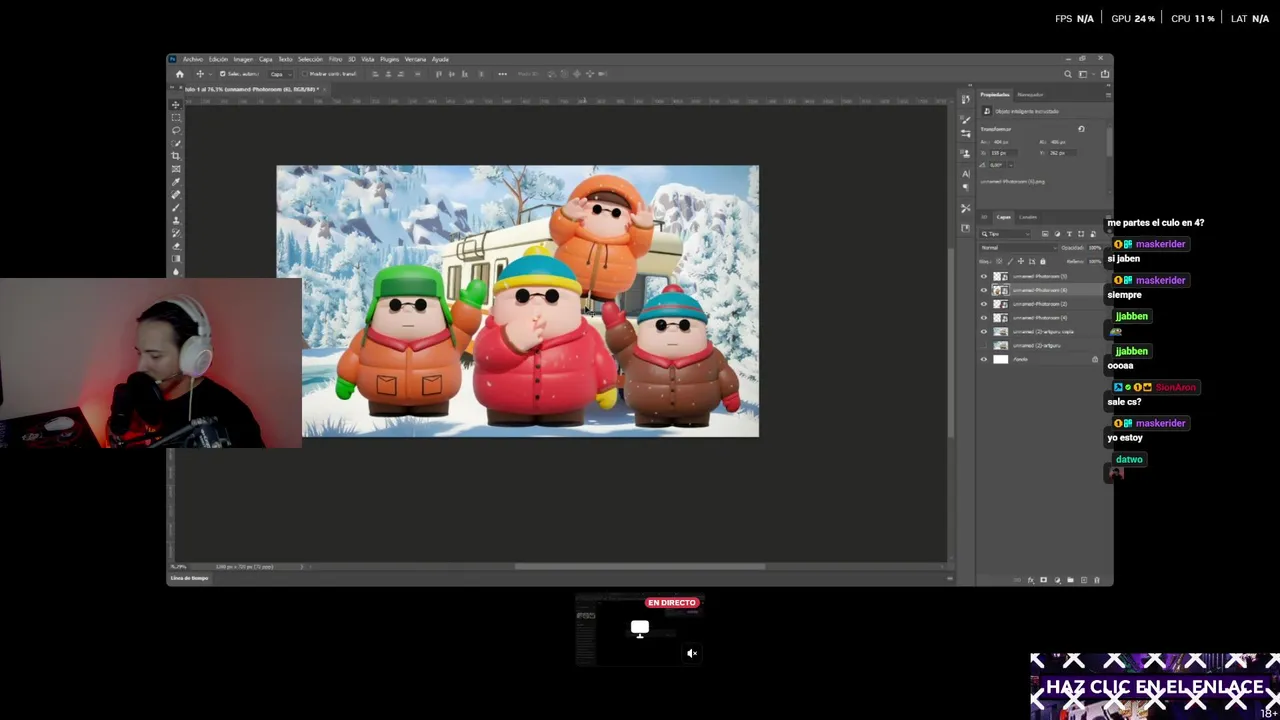This screenshot has width=1280, height=720.
Task: Hide the unnamed-Photoroom (2) layer
Action: (x=984, y=304)
